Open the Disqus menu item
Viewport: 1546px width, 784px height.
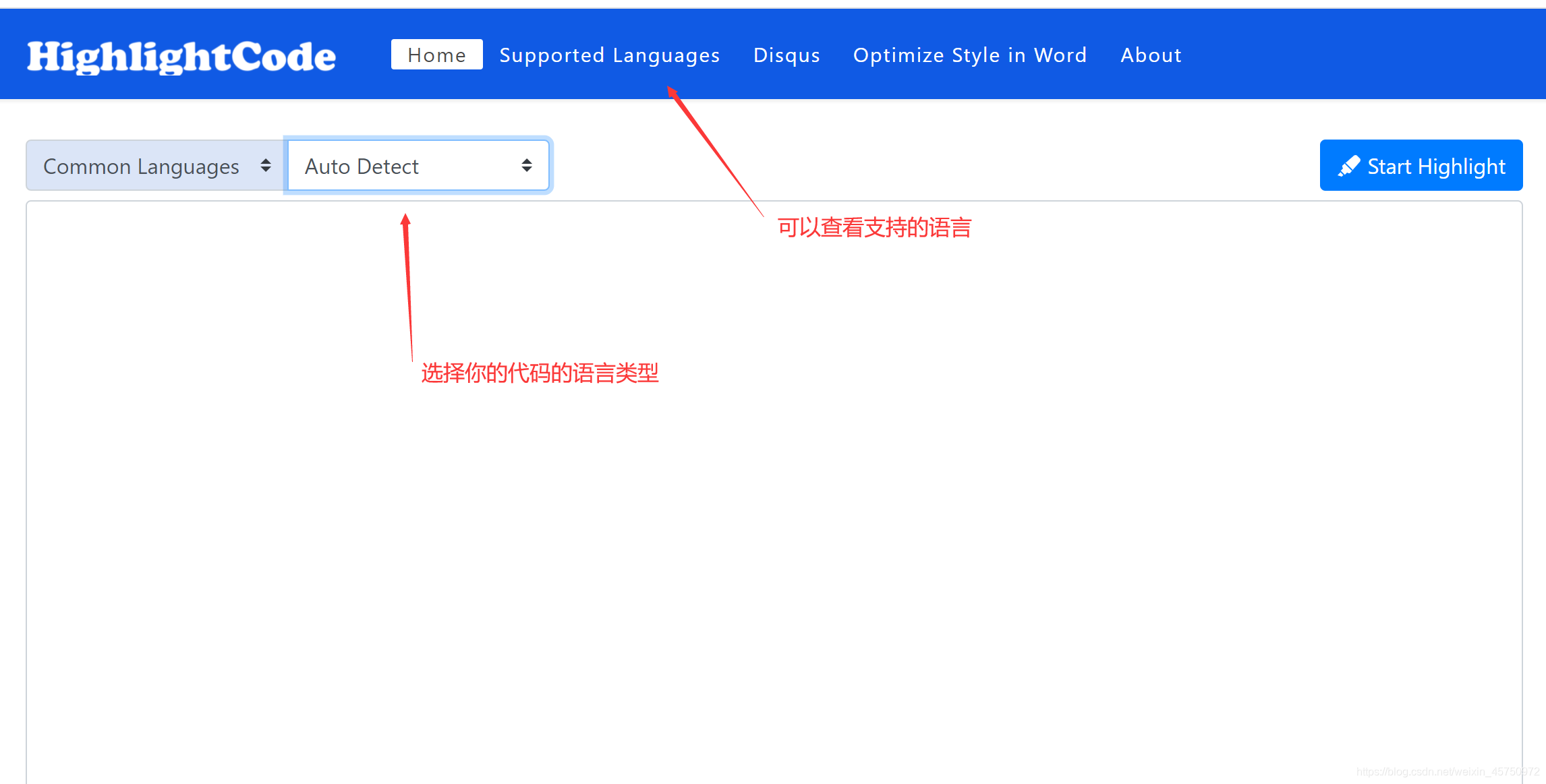click(786, 55)
